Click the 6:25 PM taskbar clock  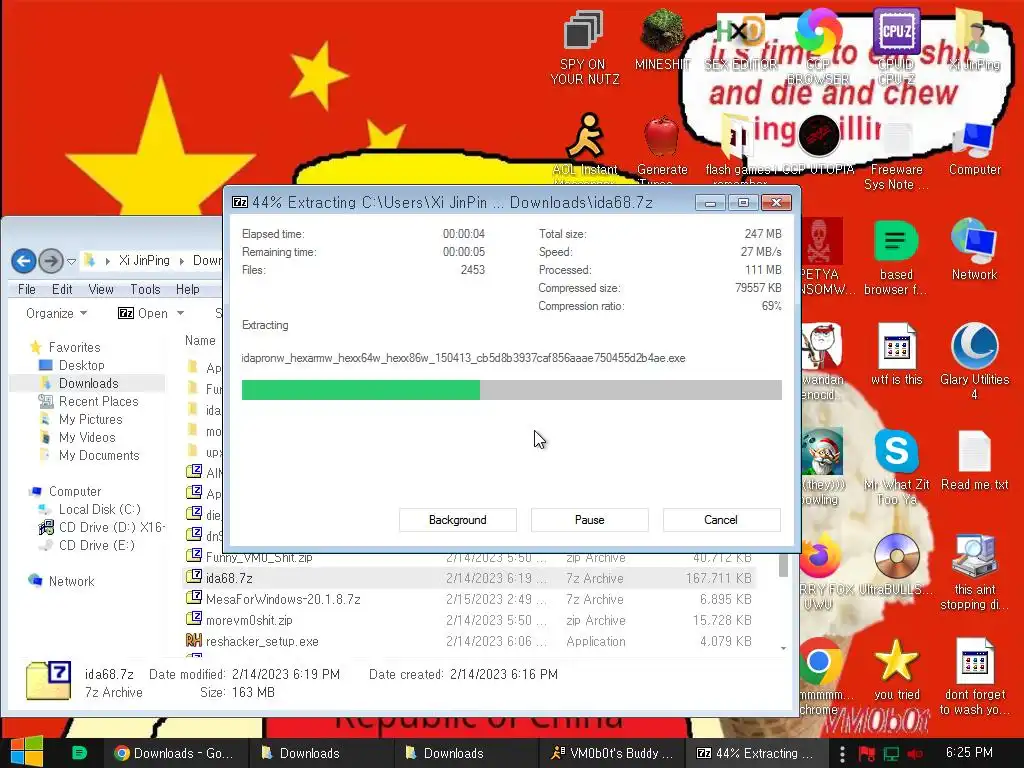click(968, 752)
